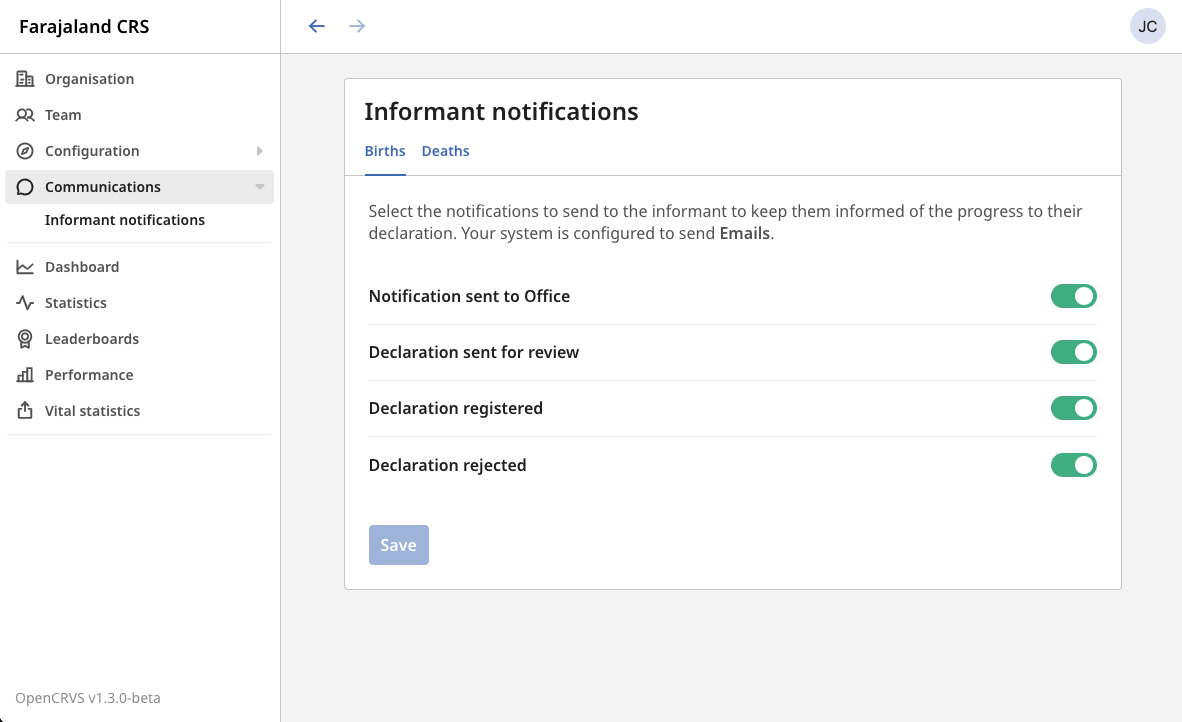This screenshot has width=1182, height=722.
Task: Click the Leaderboards medal icon
Action: [x=25, y=339]
